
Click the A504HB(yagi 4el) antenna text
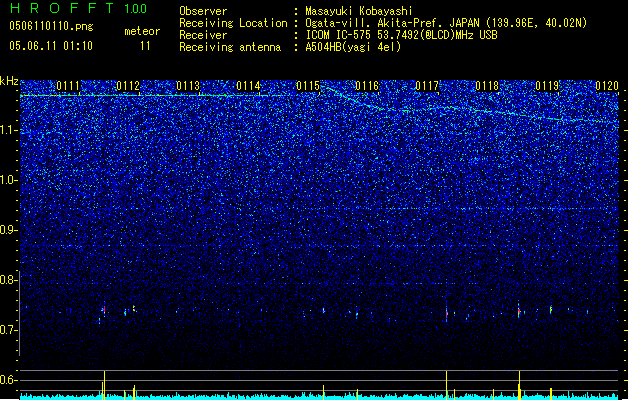(x=353, y=47)
